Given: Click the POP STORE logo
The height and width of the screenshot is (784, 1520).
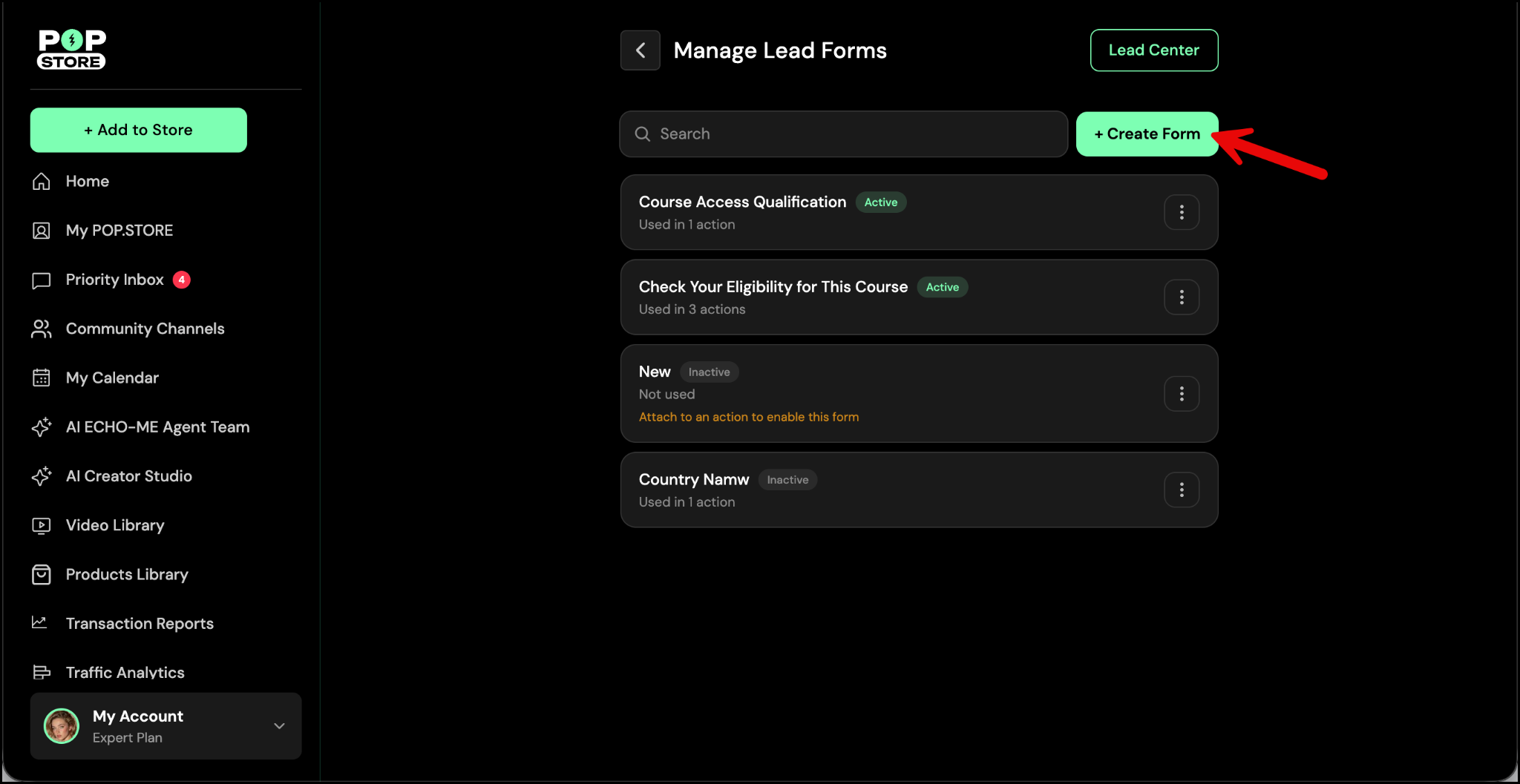Looking at the screenshot, I should tap(72, 50).
